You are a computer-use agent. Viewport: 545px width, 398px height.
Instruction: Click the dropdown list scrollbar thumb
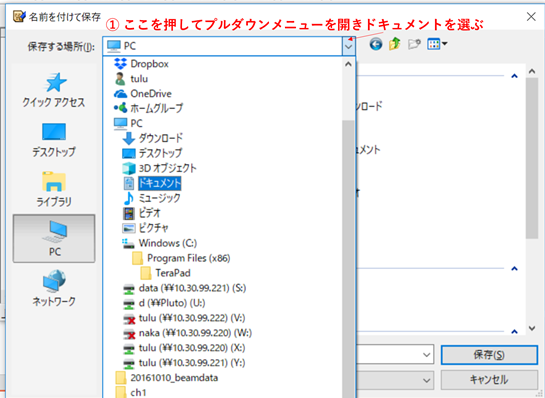348,259
